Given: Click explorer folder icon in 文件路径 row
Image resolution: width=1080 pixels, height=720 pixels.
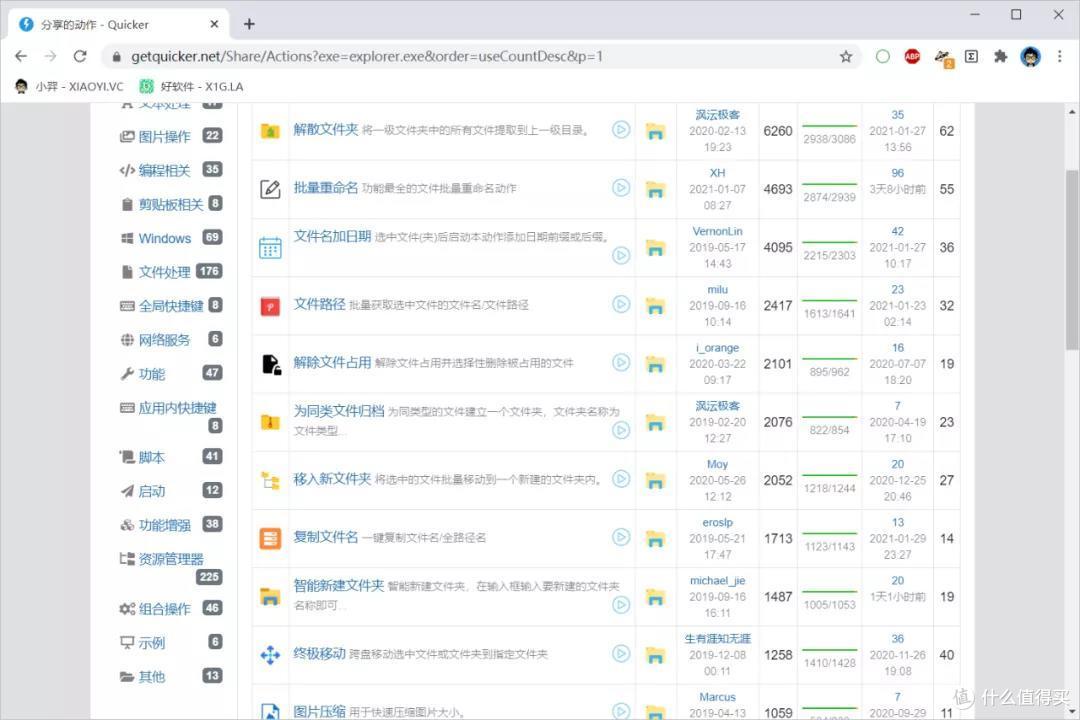Looking at the screenshot, I should click(x=656, y=306).
